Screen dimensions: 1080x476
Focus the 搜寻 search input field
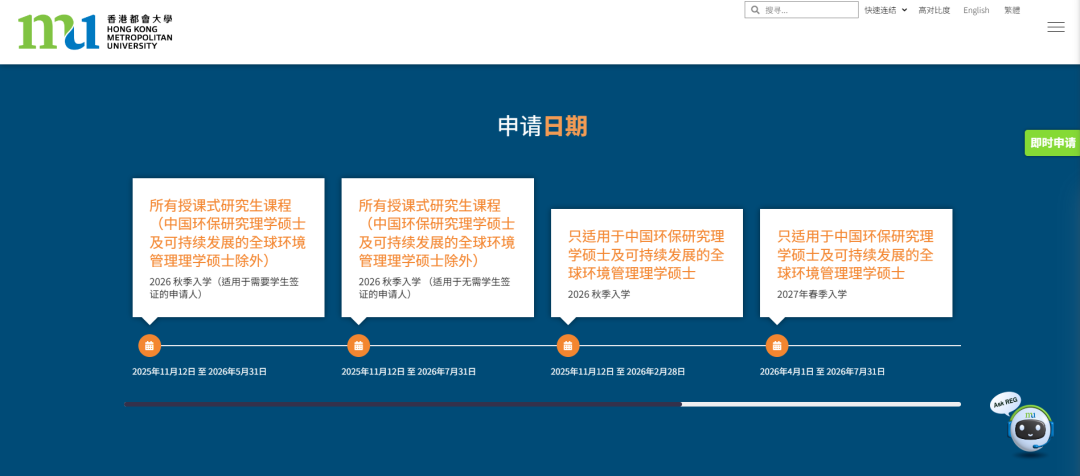[x=801, y=10]
